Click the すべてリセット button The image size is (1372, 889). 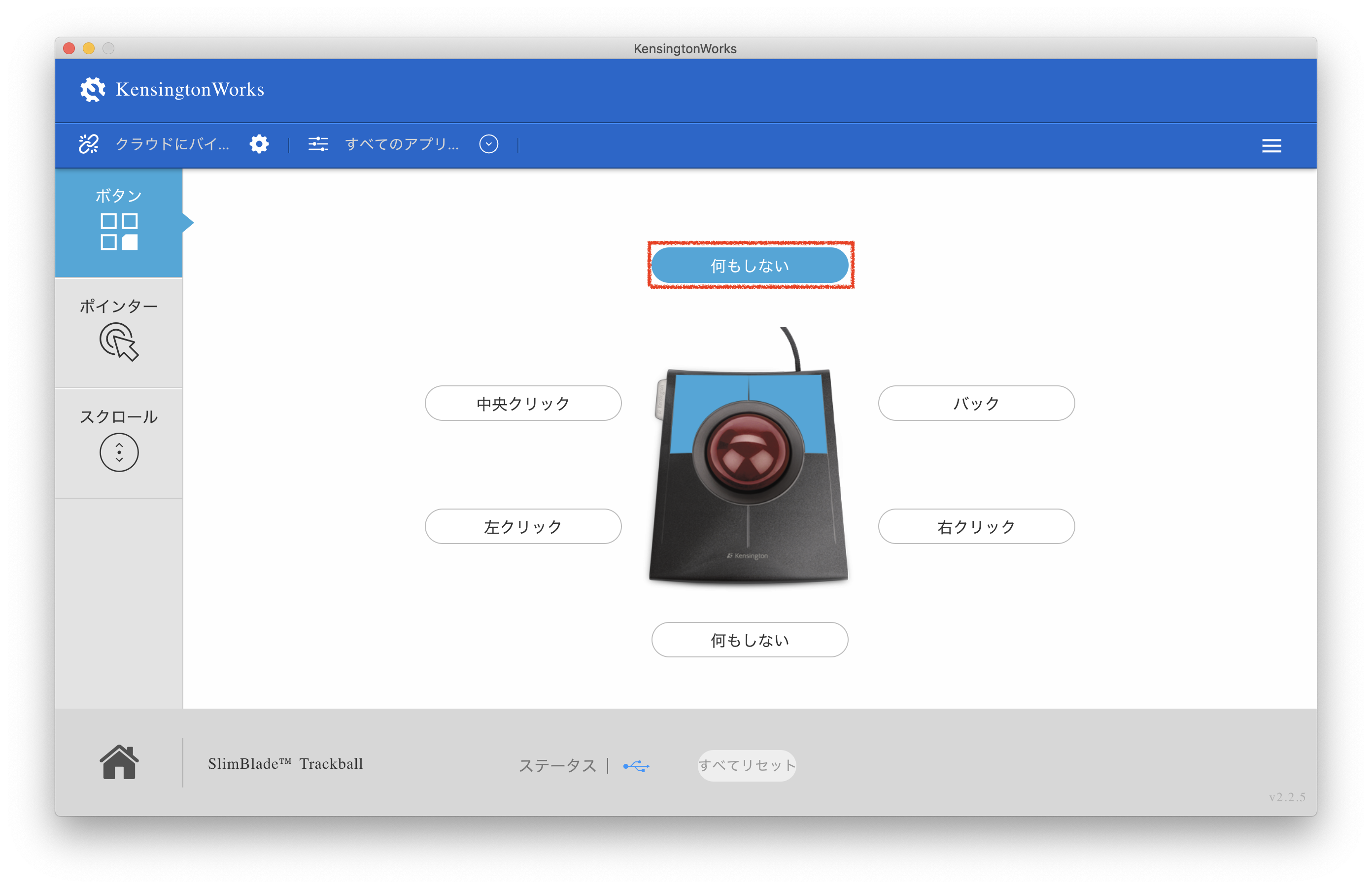tap(747, 766)
